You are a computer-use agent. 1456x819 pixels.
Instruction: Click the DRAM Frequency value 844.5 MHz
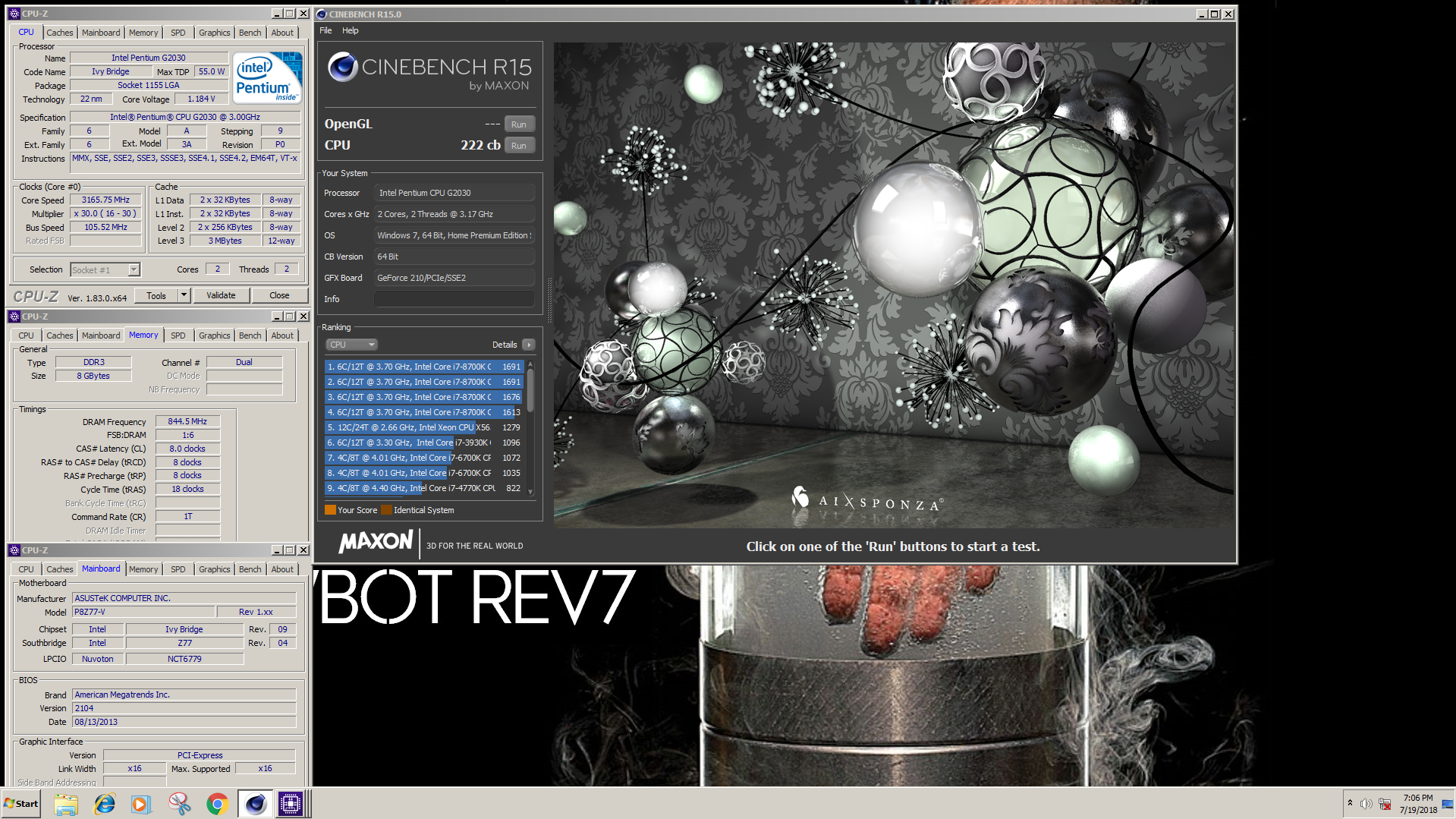click(x=187, y=421)
